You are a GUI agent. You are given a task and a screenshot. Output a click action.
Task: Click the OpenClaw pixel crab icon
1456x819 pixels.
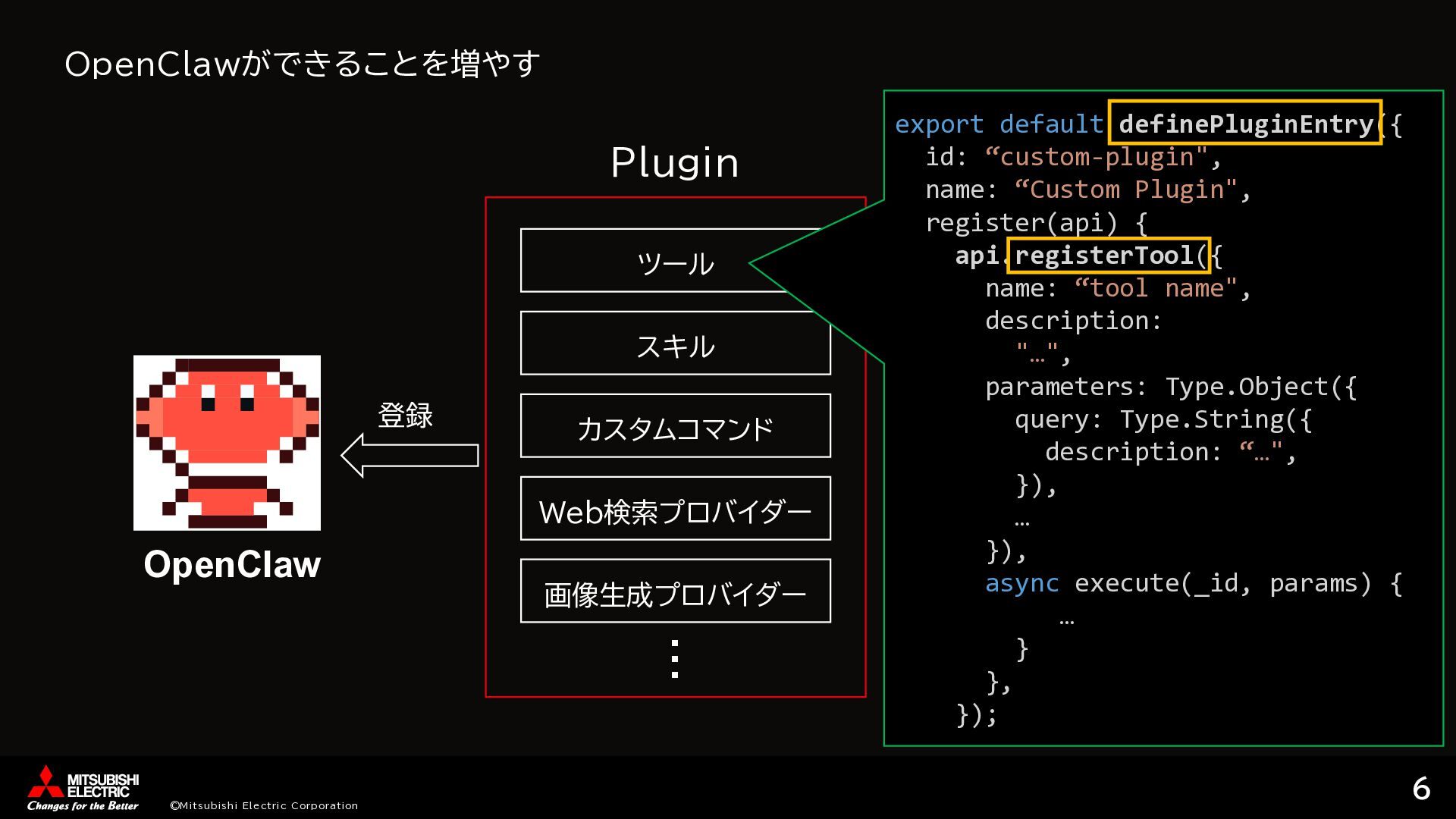point(227,442)
